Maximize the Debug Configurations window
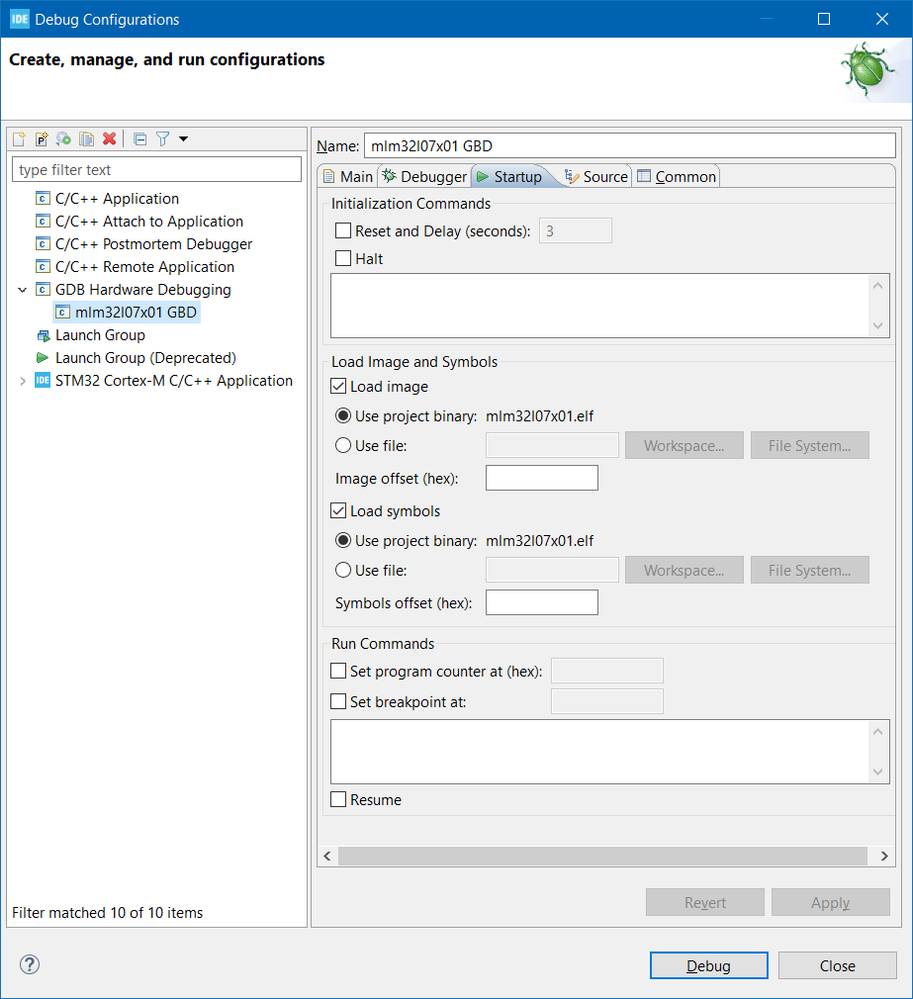Viewport: 913px width, 999px height. (x=824, y=19)
